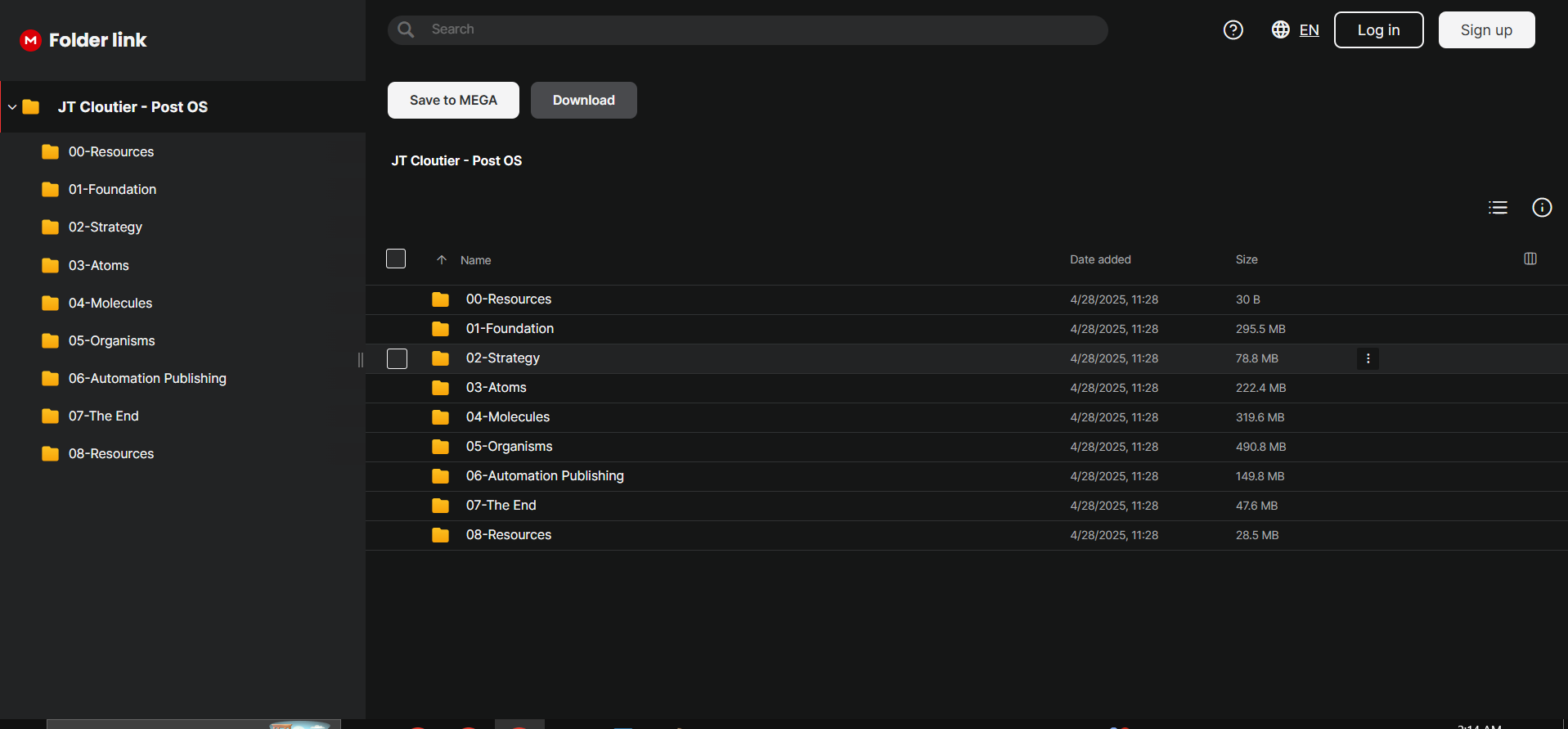Click the sort arrow beside Name
Viewport: 1568px width, 729px height.
tap(442, 260)
